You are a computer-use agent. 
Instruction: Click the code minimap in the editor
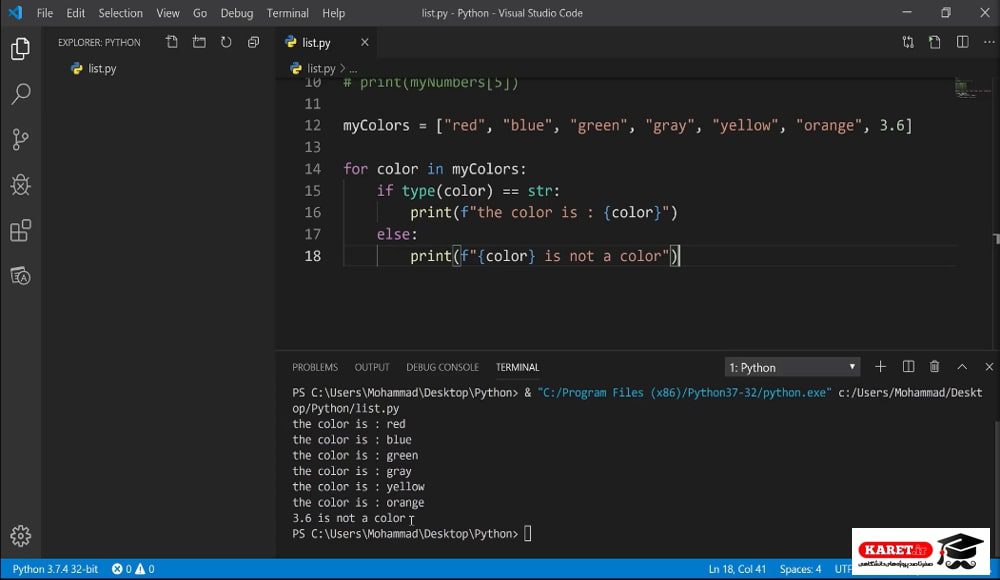(973, 89)
